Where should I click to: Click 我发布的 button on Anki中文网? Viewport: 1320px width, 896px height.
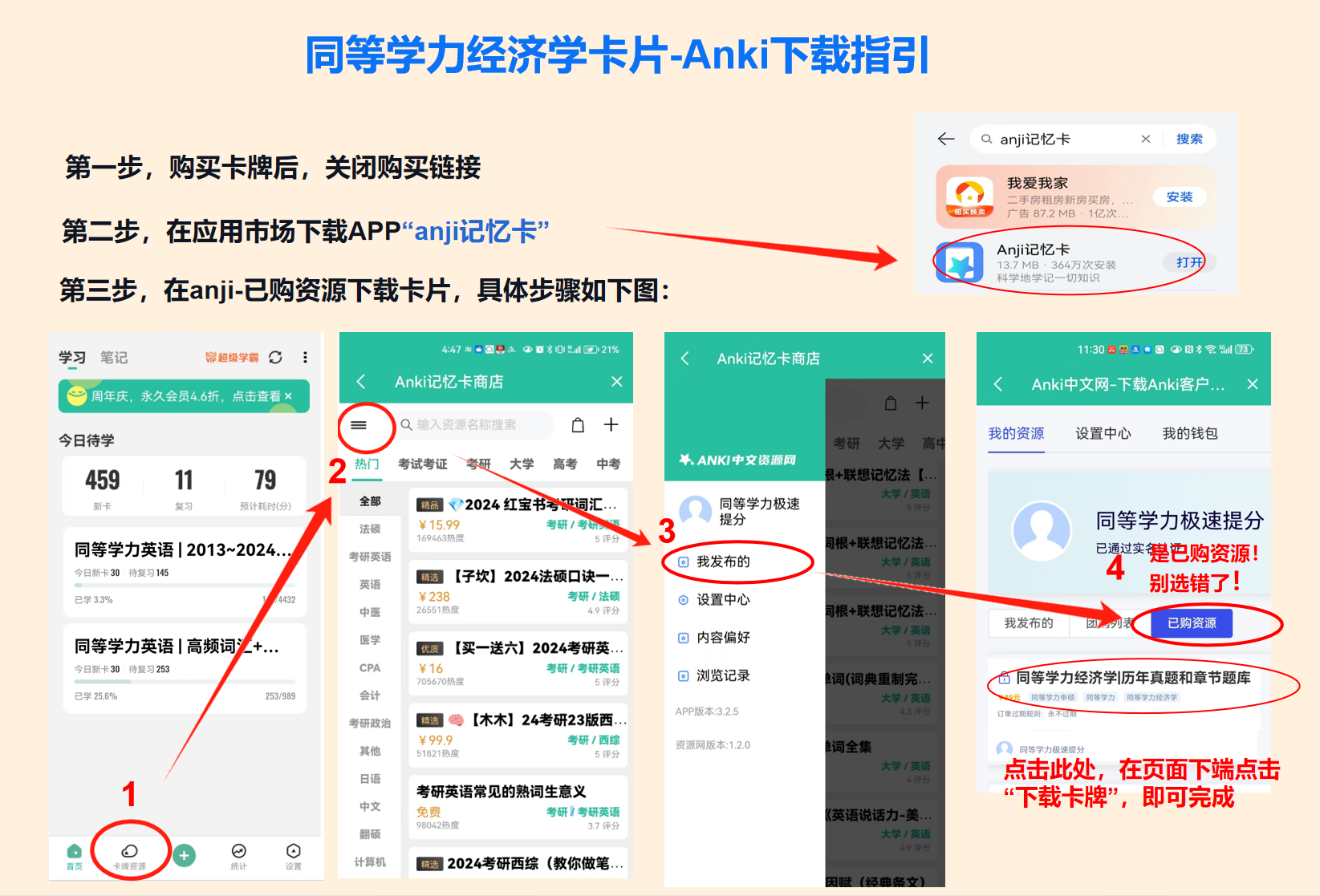tap(1029, 623)
